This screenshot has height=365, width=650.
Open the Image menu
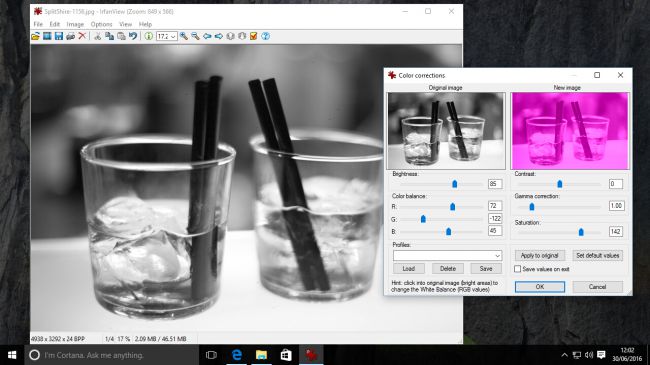[x=75, y=24]
